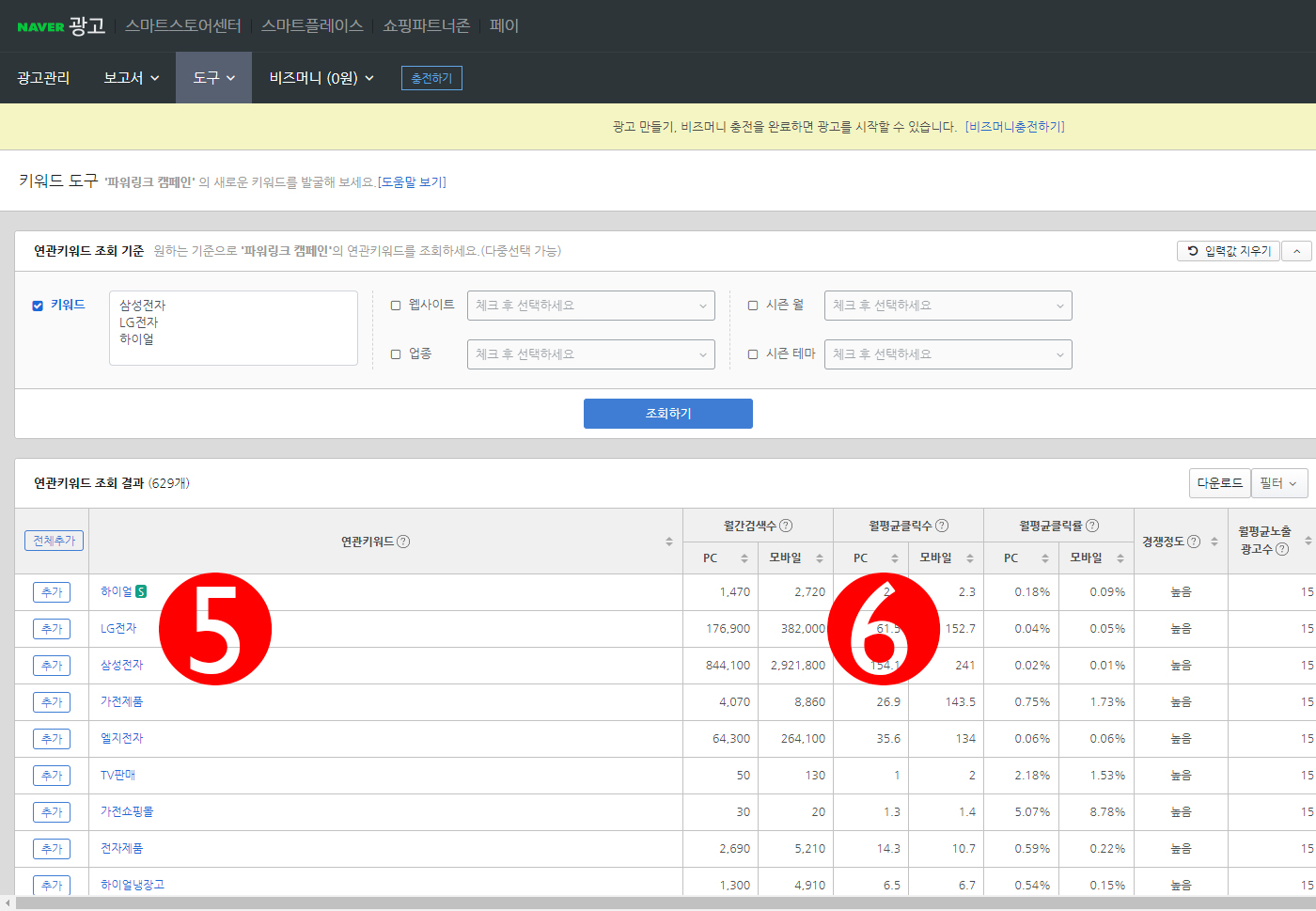Open the 광고관리 menu item
The image size is (1316, 911).
[x=43, y=78]
